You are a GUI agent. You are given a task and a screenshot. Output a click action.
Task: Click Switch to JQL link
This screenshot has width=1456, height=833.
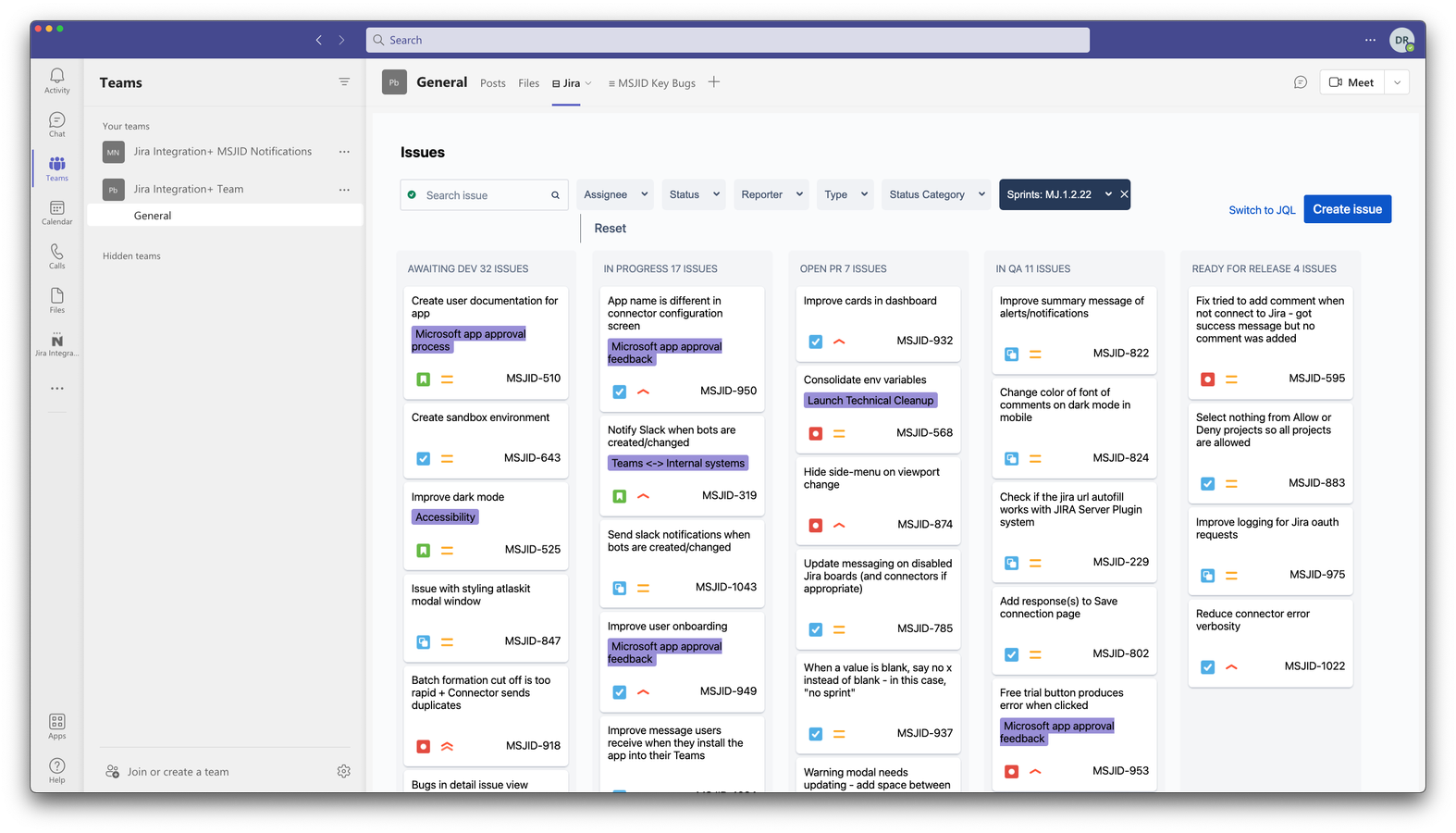[x=1262, y=210]
